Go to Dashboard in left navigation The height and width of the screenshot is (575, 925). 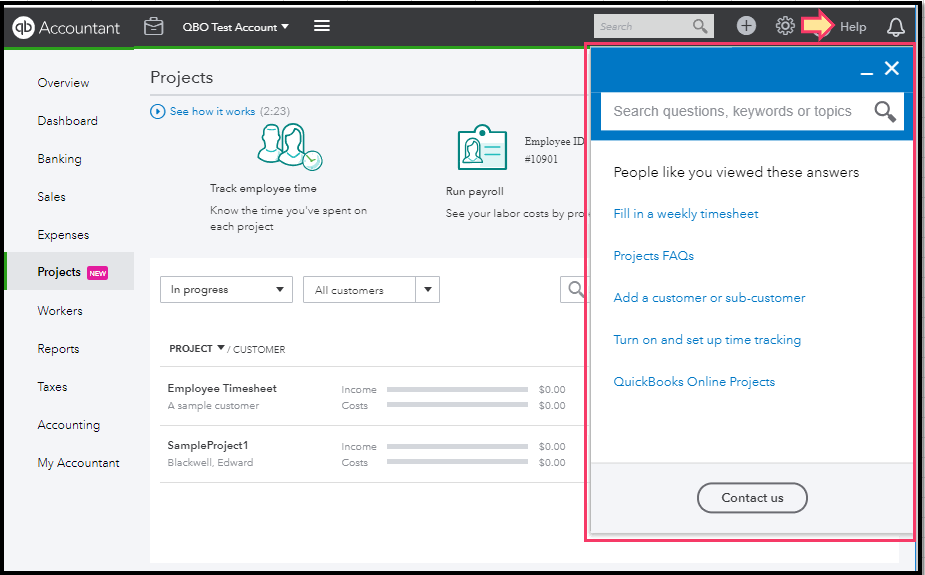point(67,120)
